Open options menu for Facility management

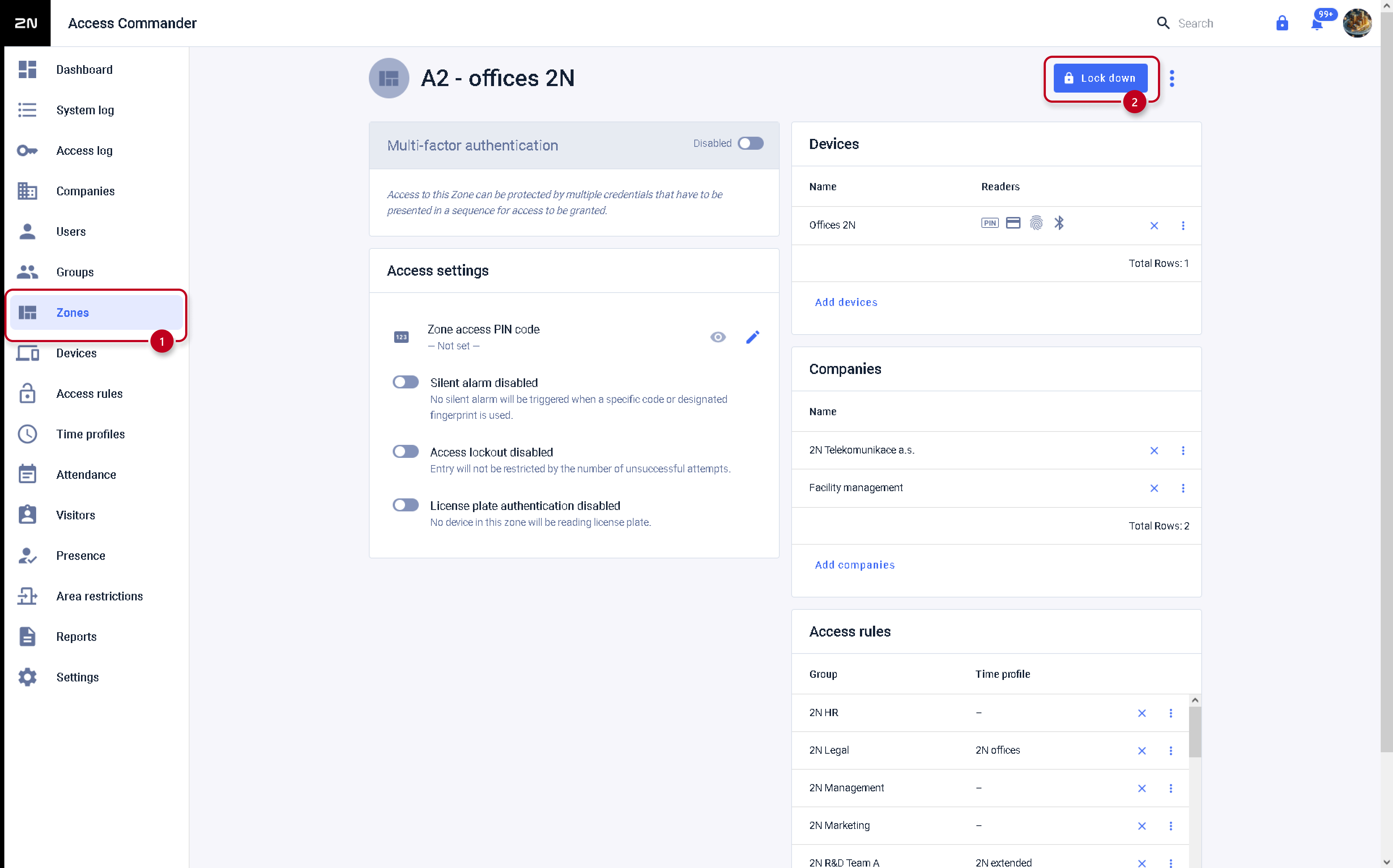click(1183, 489)
